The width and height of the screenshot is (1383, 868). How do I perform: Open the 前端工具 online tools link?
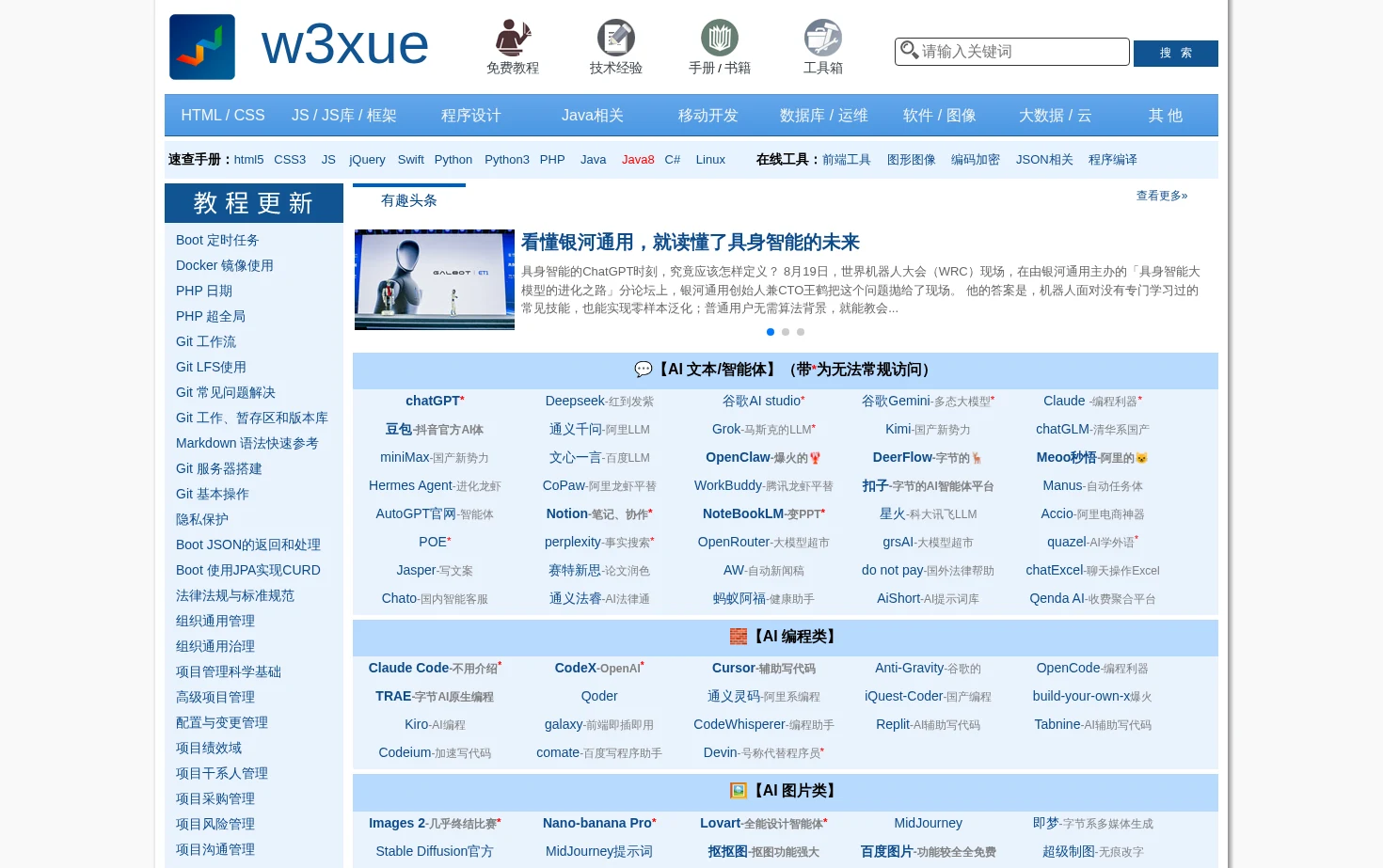[x=847, y=160]
